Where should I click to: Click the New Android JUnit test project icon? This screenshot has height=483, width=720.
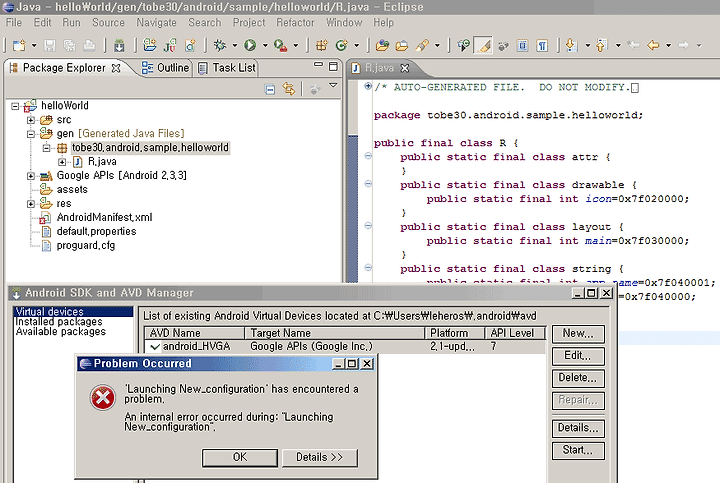click(170, 45)
